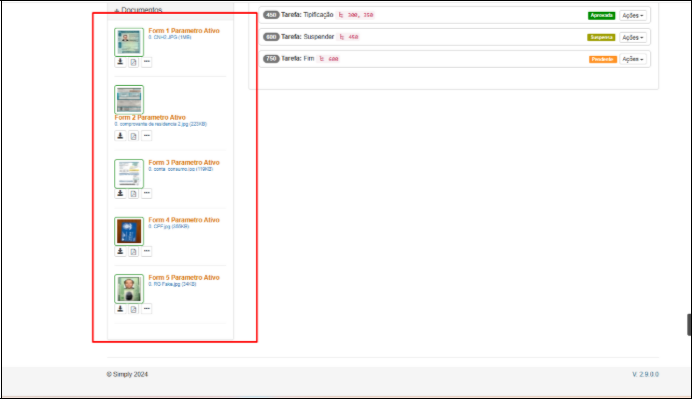The image size is (692, 399).
Task: Download the Form 2 Parametro Ativo document
Action: 120,136
